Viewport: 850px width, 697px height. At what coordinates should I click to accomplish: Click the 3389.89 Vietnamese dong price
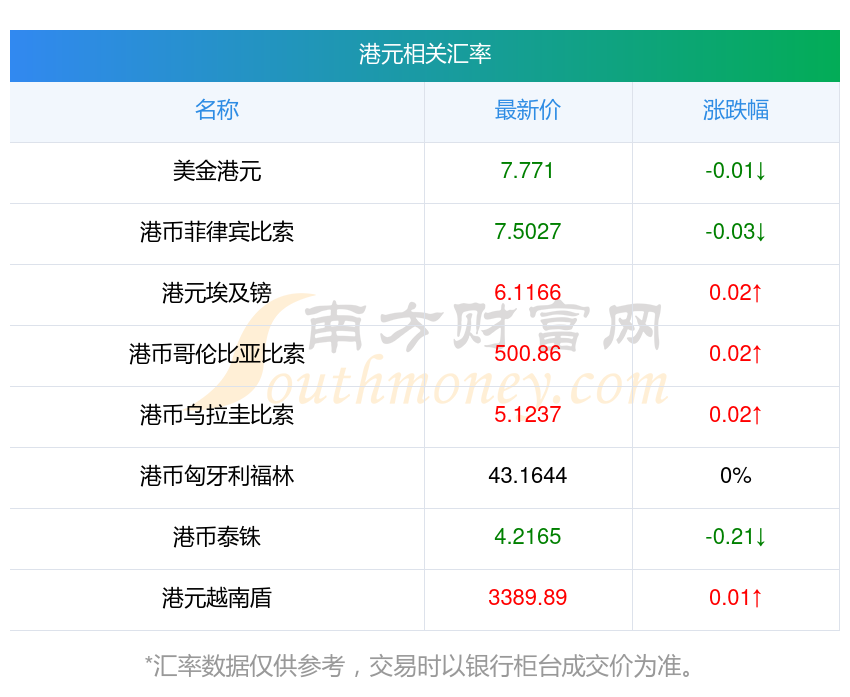click(528, 598)
